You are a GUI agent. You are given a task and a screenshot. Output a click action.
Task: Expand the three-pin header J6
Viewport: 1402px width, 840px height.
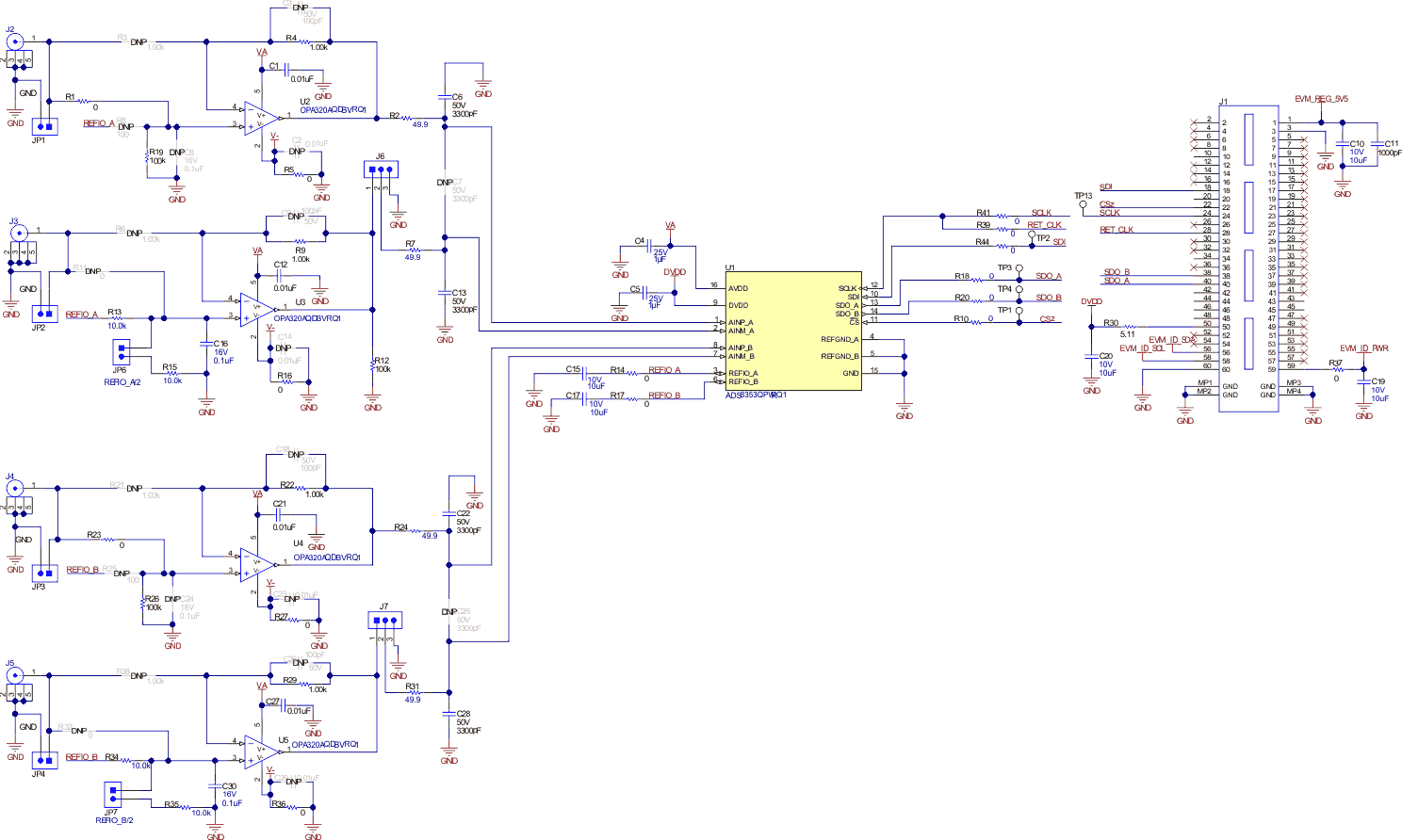(381, 170)
